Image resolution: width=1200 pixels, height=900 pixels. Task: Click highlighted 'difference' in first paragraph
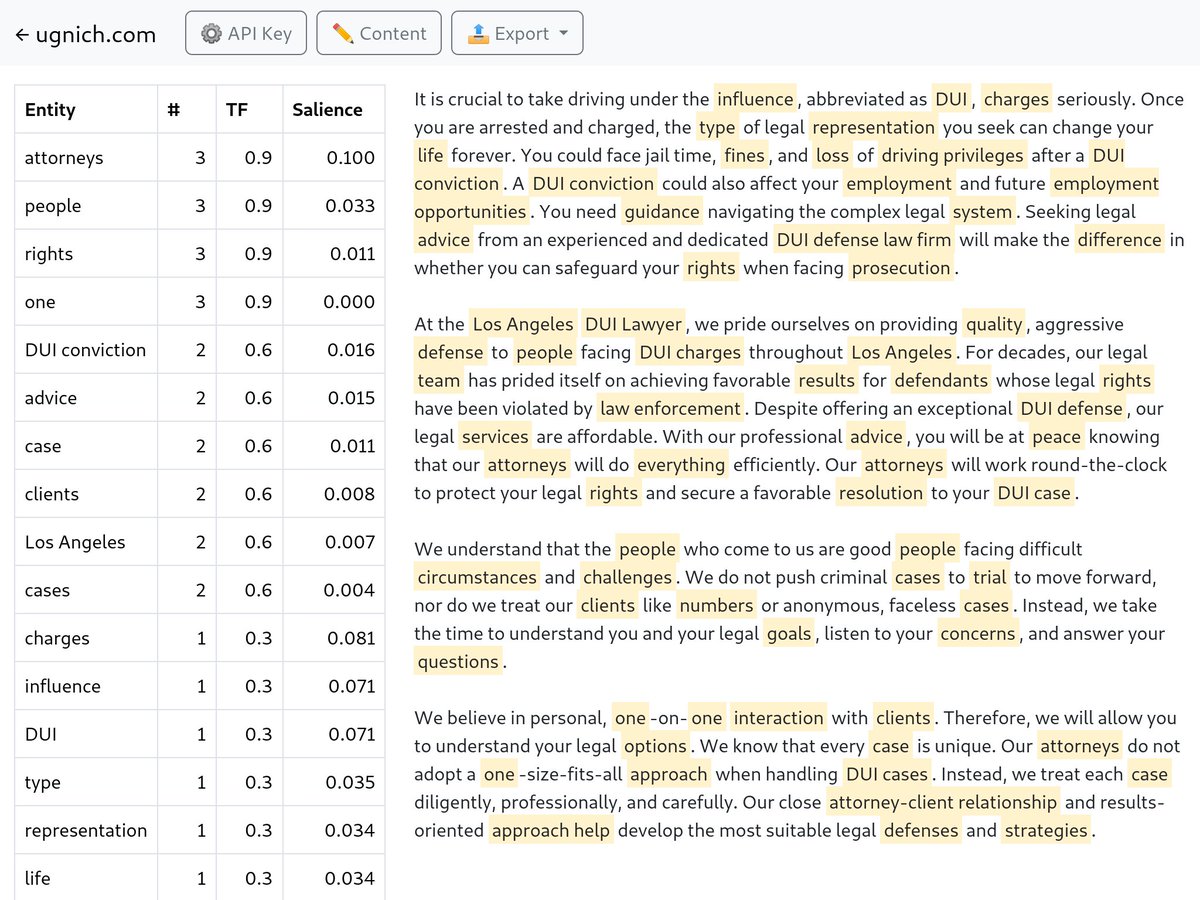1120,240
